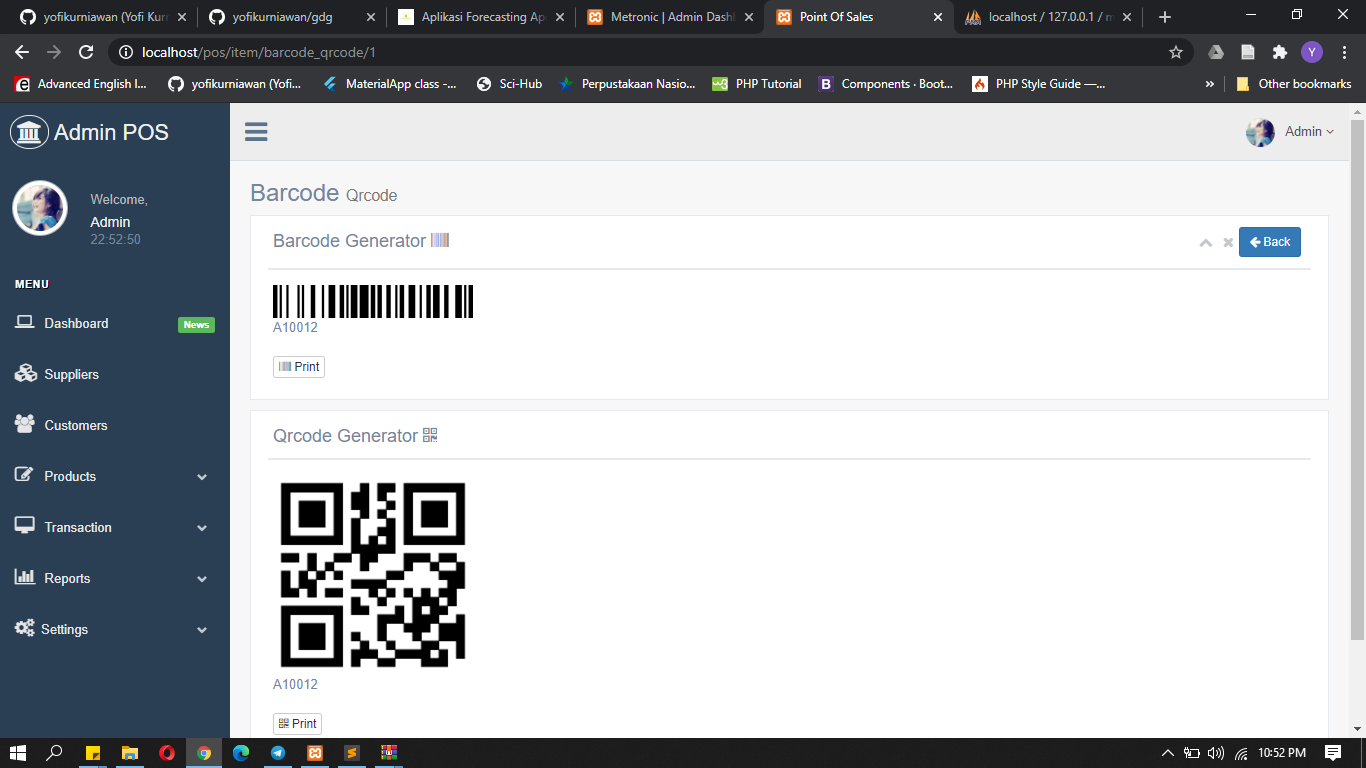Click the Back button in the panel header
This screenshot has width=1366, height=768.
point(1269,241)
